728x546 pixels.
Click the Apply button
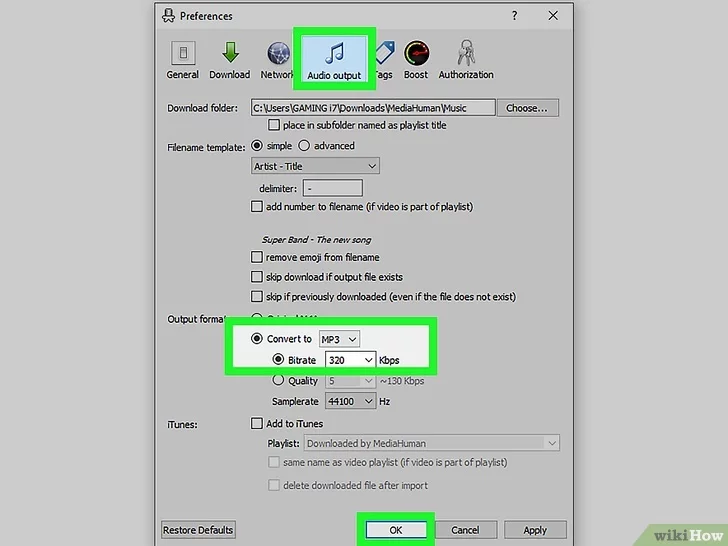[x=535, y=530]
